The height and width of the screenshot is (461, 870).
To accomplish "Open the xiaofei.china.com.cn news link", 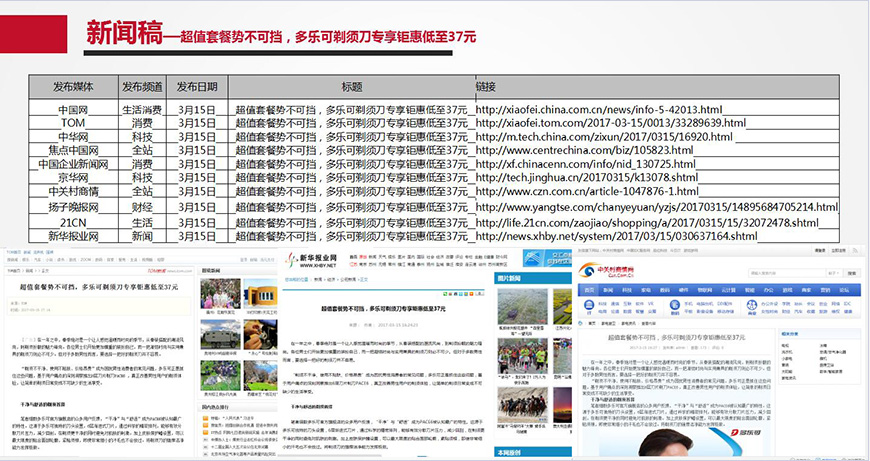I will (x=599, y=109).
